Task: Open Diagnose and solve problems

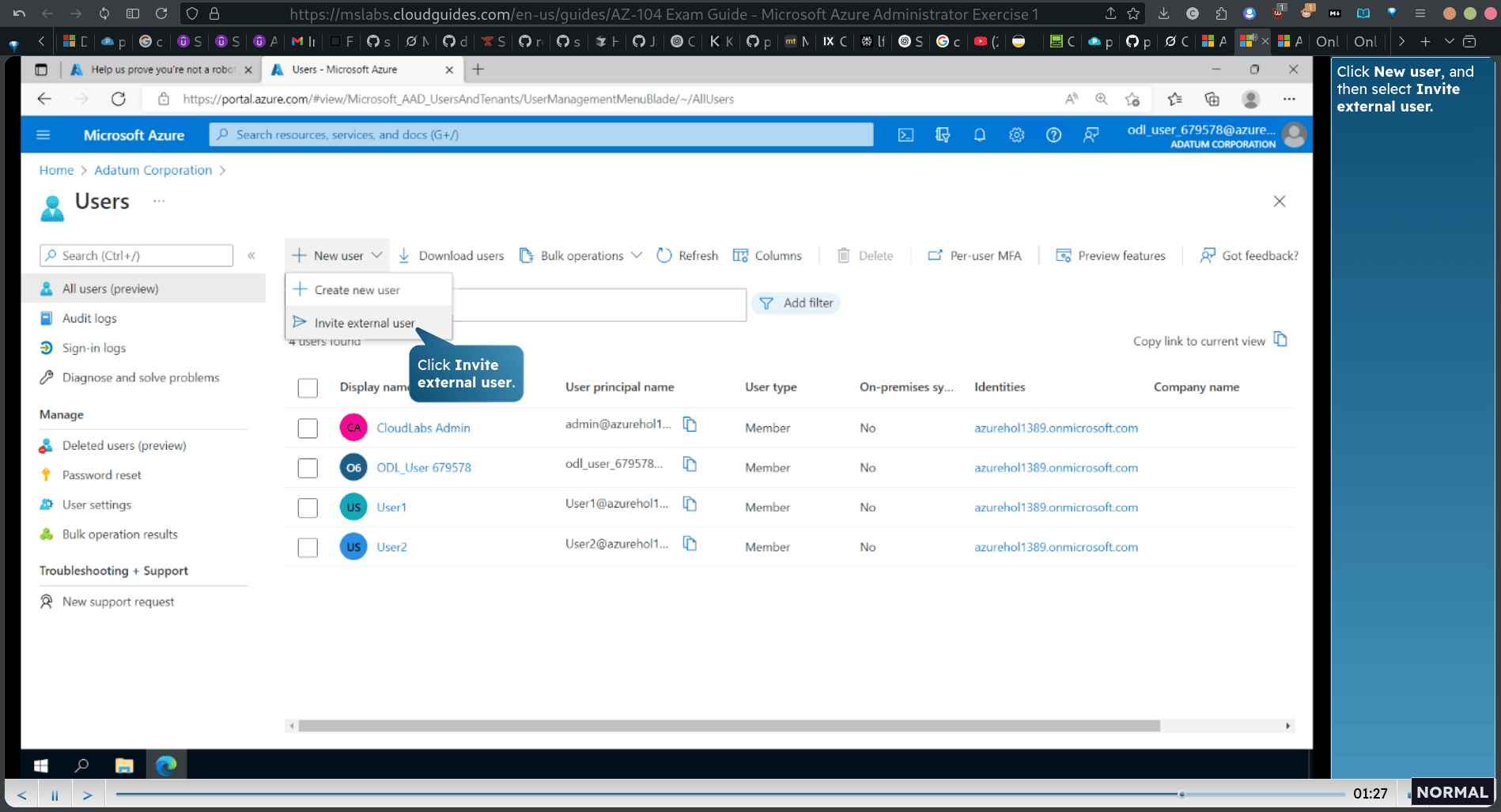Action: (x=141, y=378)
